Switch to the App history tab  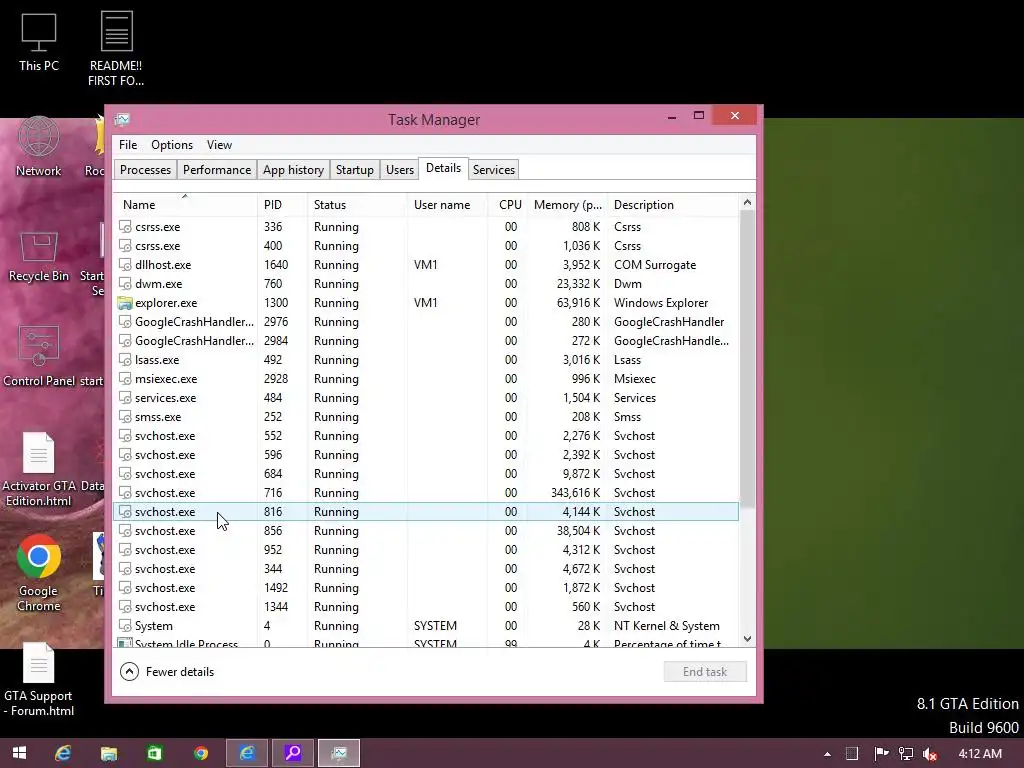point(293,170)
